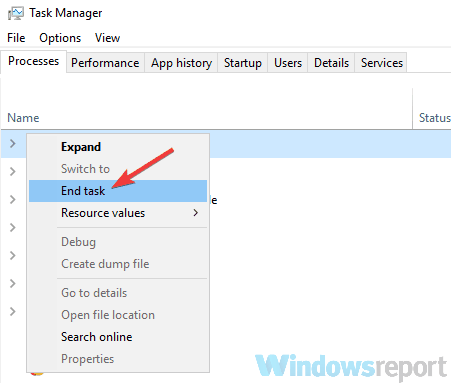The height and width of the screenshot is (383, 451).
Task: Open the Startup tab
Action: tap(243, 63)
